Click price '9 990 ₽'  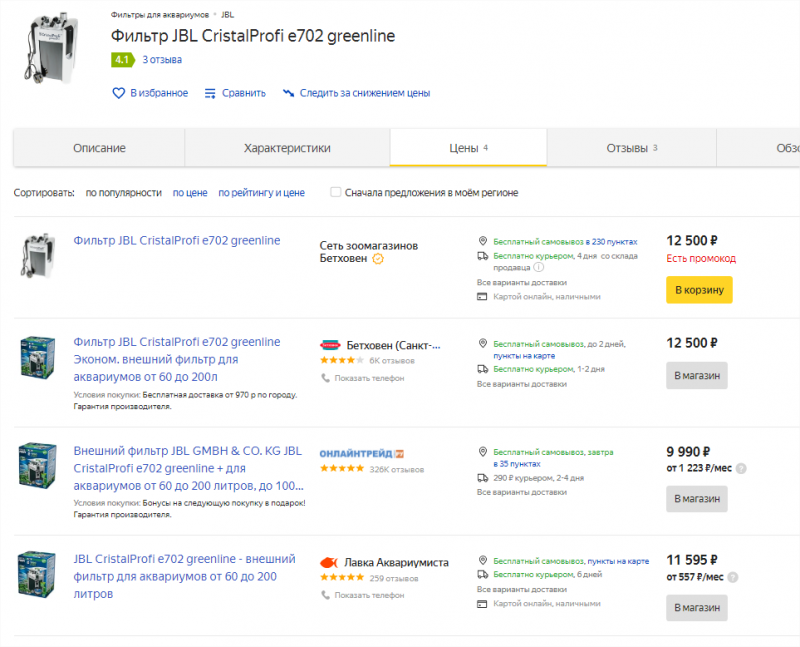(x=688, y=452)
